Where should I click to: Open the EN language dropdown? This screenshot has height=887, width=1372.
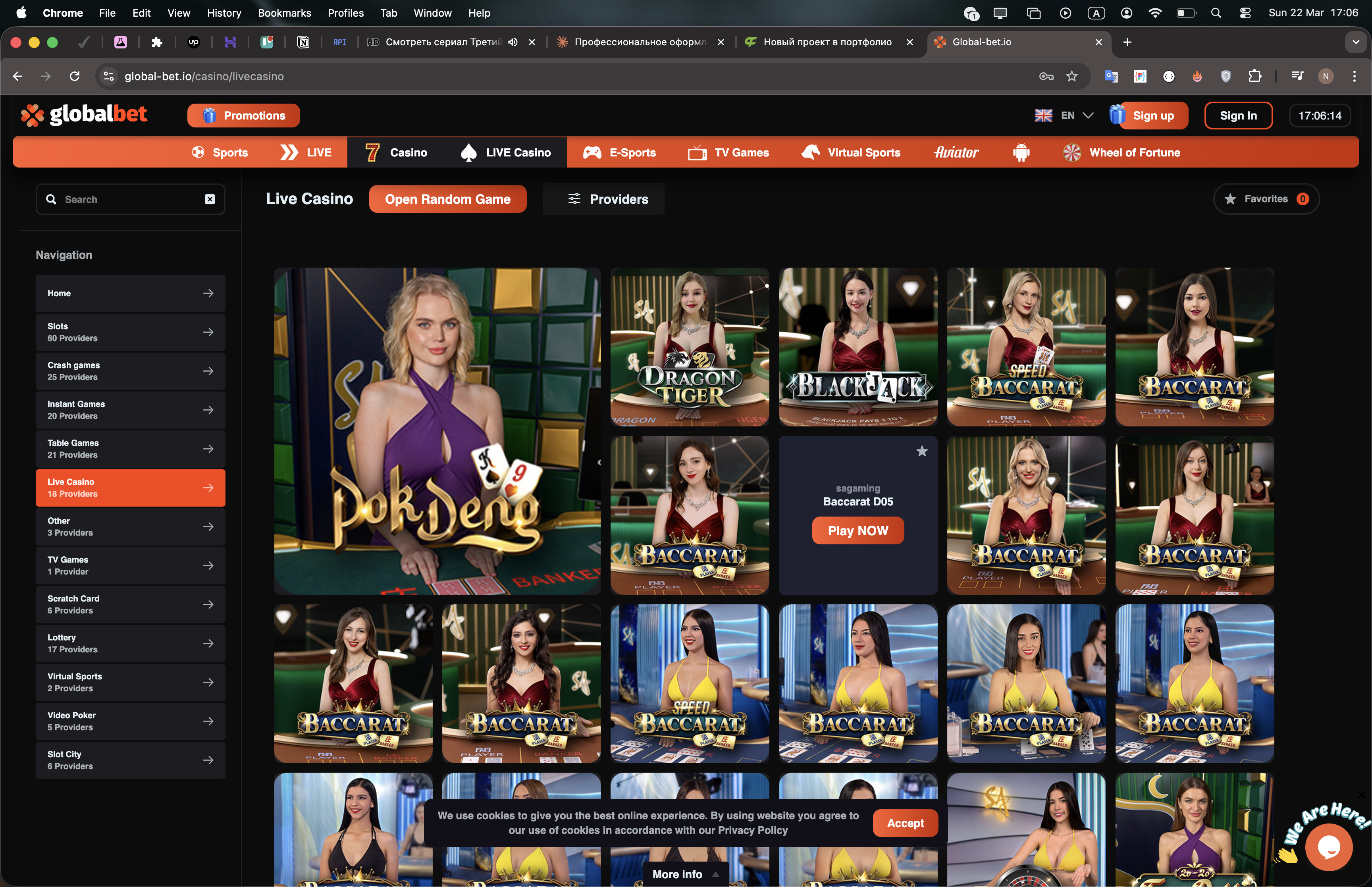pos(1064,116)
